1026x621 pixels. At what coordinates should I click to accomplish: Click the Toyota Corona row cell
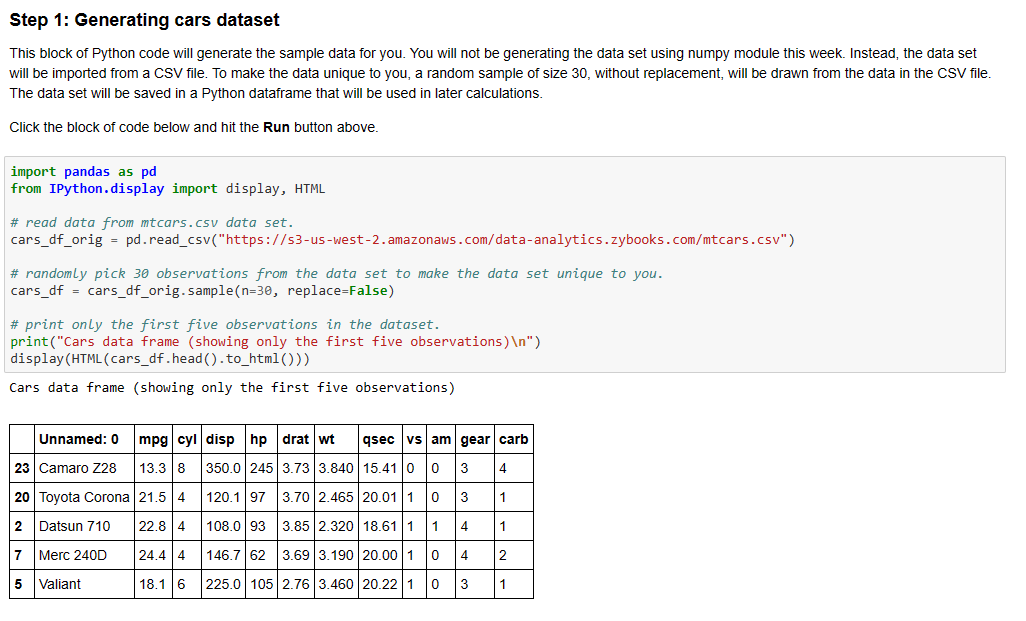[x=84, y=497]
